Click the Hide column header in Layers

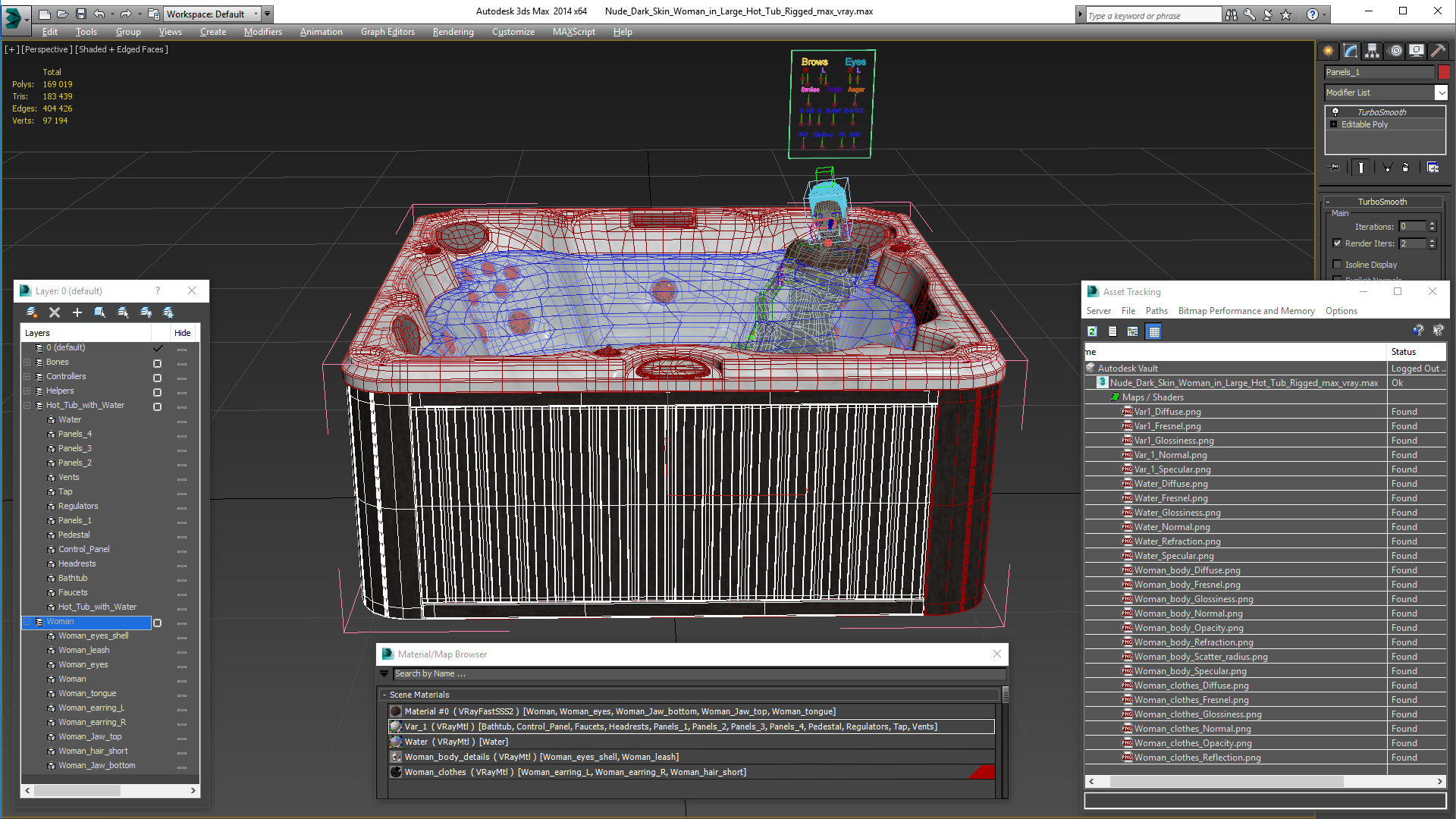click(183, 333)
